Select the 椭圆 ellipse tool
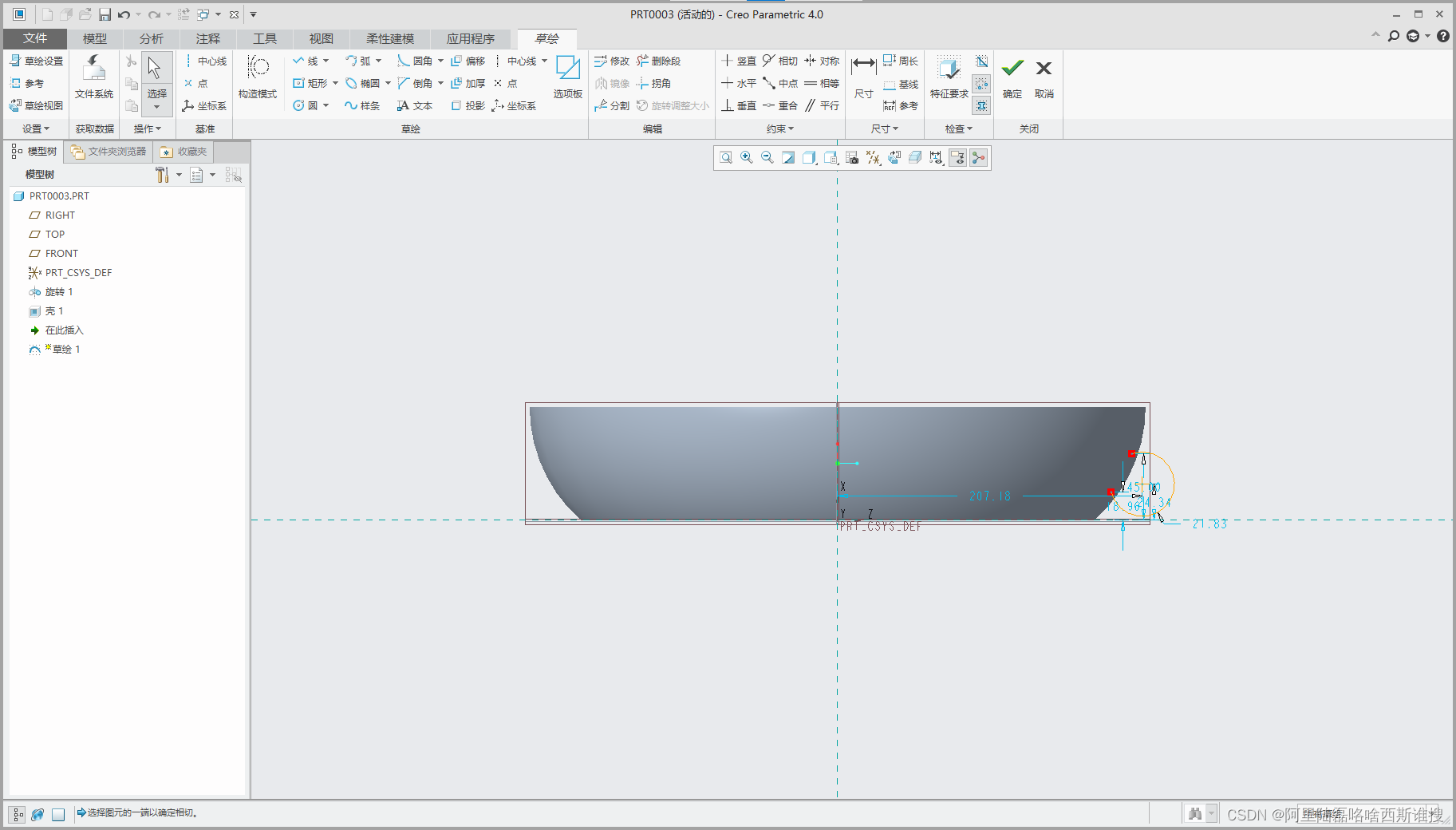This screenshot has height=830, width=1456. click(363, 83)
